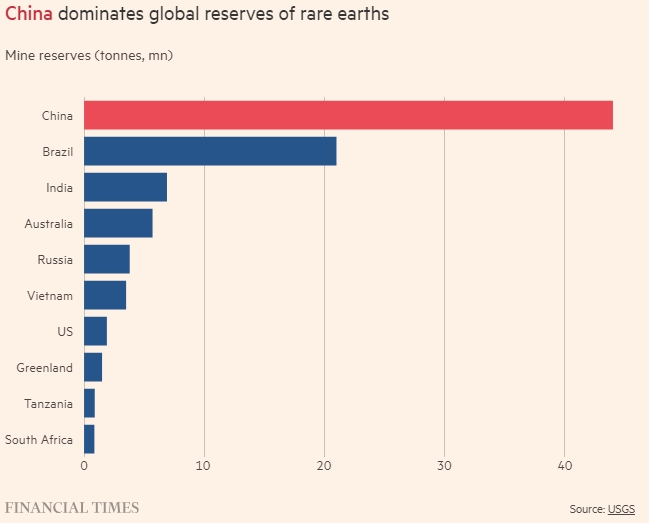Click the USGS source link
Screen dimensions: 649x523
point(621,509)
